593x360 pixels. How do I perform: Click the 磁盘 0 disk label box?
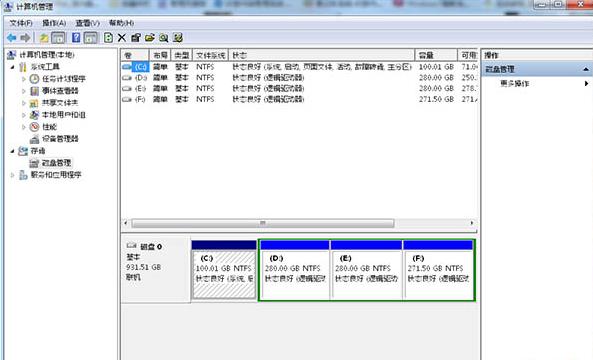[156, 270]
